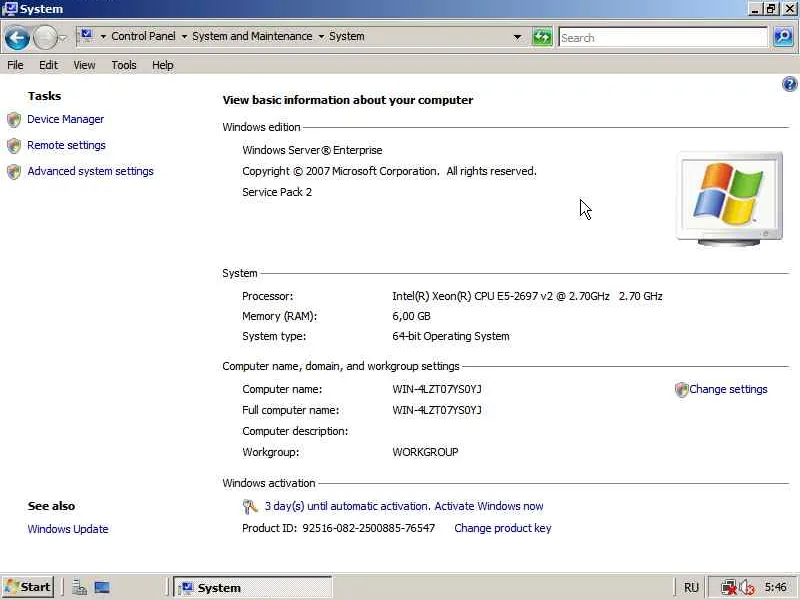The image size is (800, 600).
Task: Click the clock showing 5:46
Action: (x=775, y=587)
